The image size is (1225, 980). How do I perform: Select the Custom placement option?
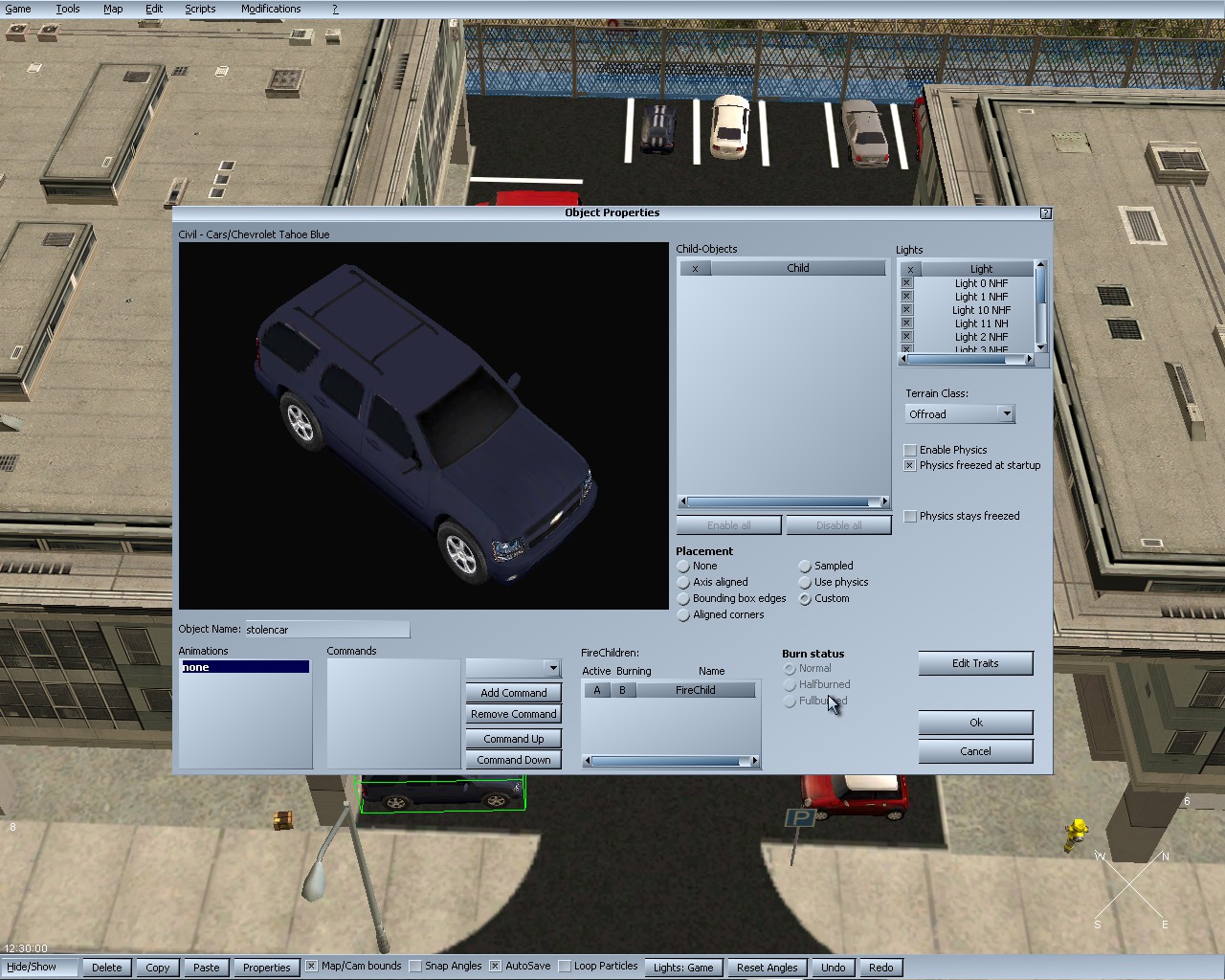point(805,599)
